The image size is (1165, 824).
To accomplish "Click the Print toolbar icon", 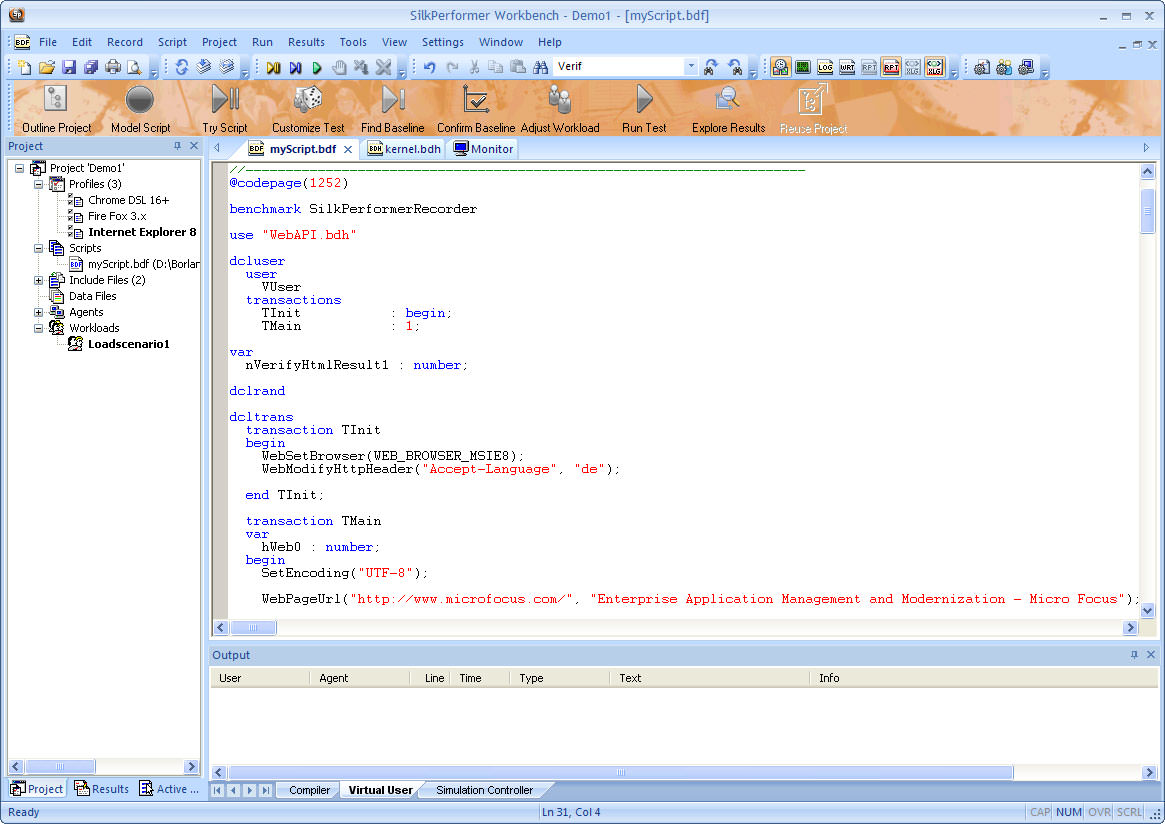I will pyautogui.click(x=113, y=68).
